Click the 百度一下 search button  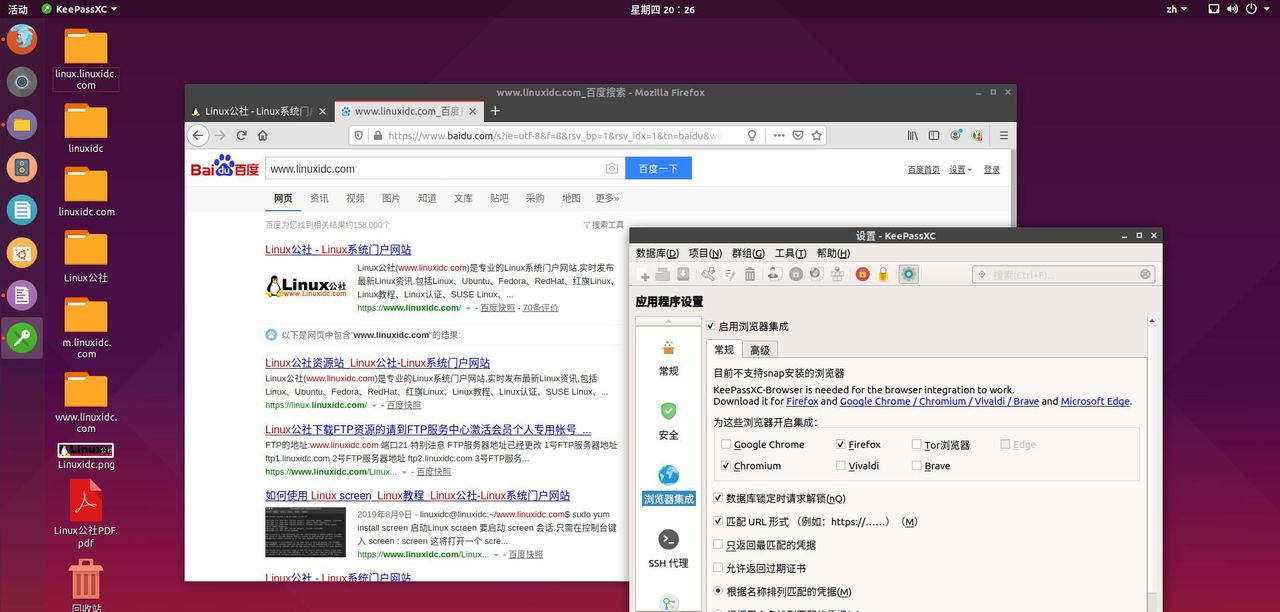[658, 169]
